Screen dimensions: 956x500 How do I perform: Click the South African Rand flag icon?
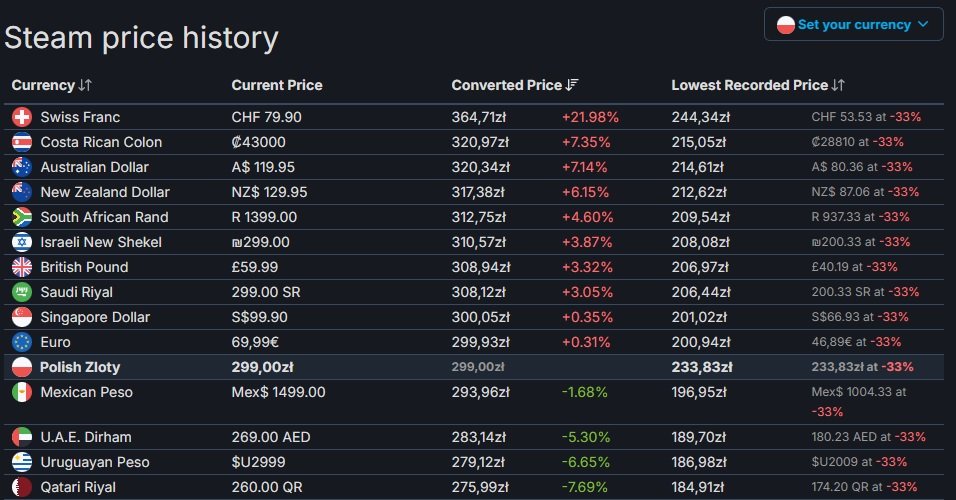point(22,217)
